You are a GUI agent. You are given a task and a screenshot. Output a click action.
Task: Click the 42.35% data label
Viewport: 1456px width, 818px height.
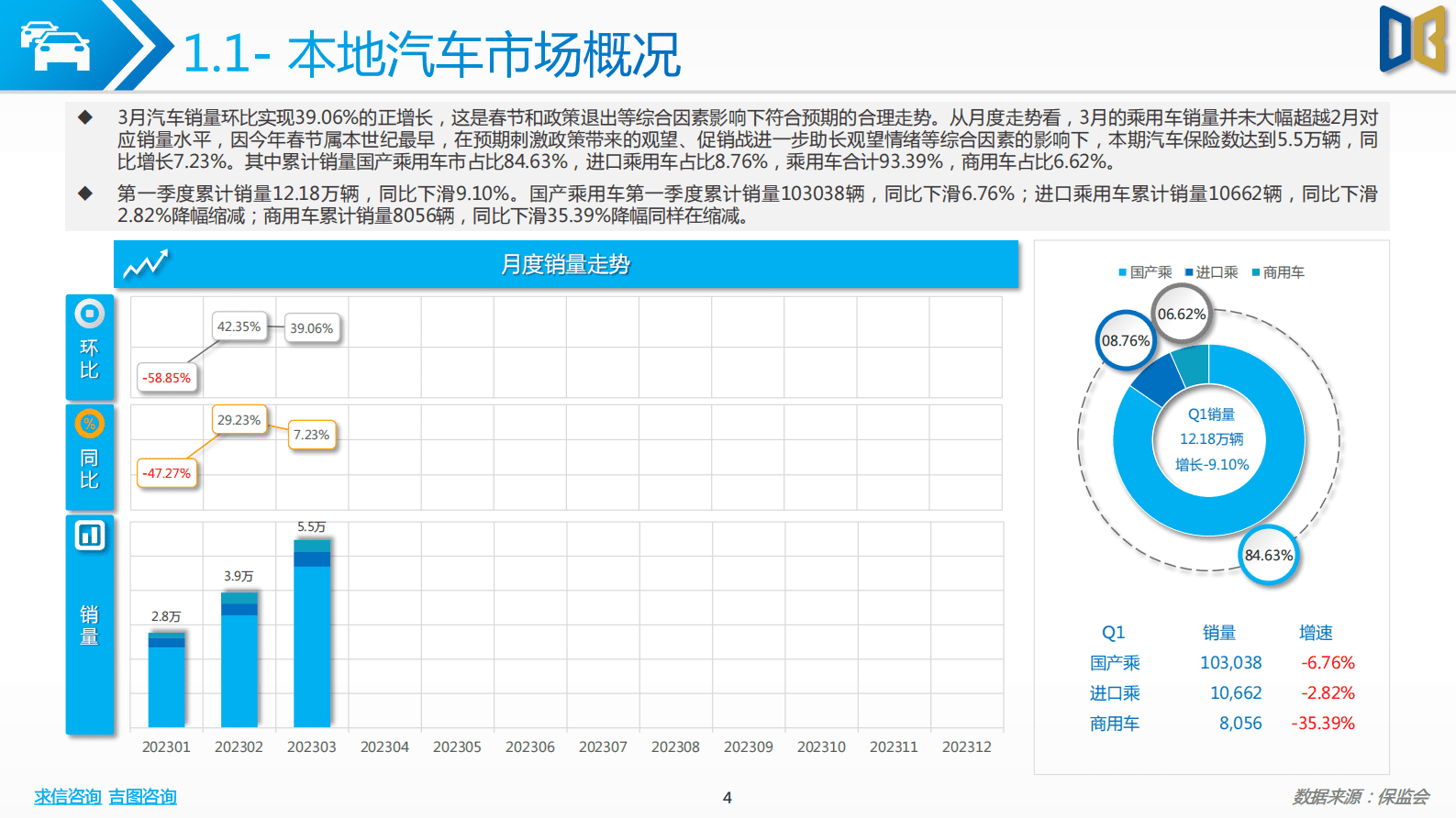tap(239, 326)
